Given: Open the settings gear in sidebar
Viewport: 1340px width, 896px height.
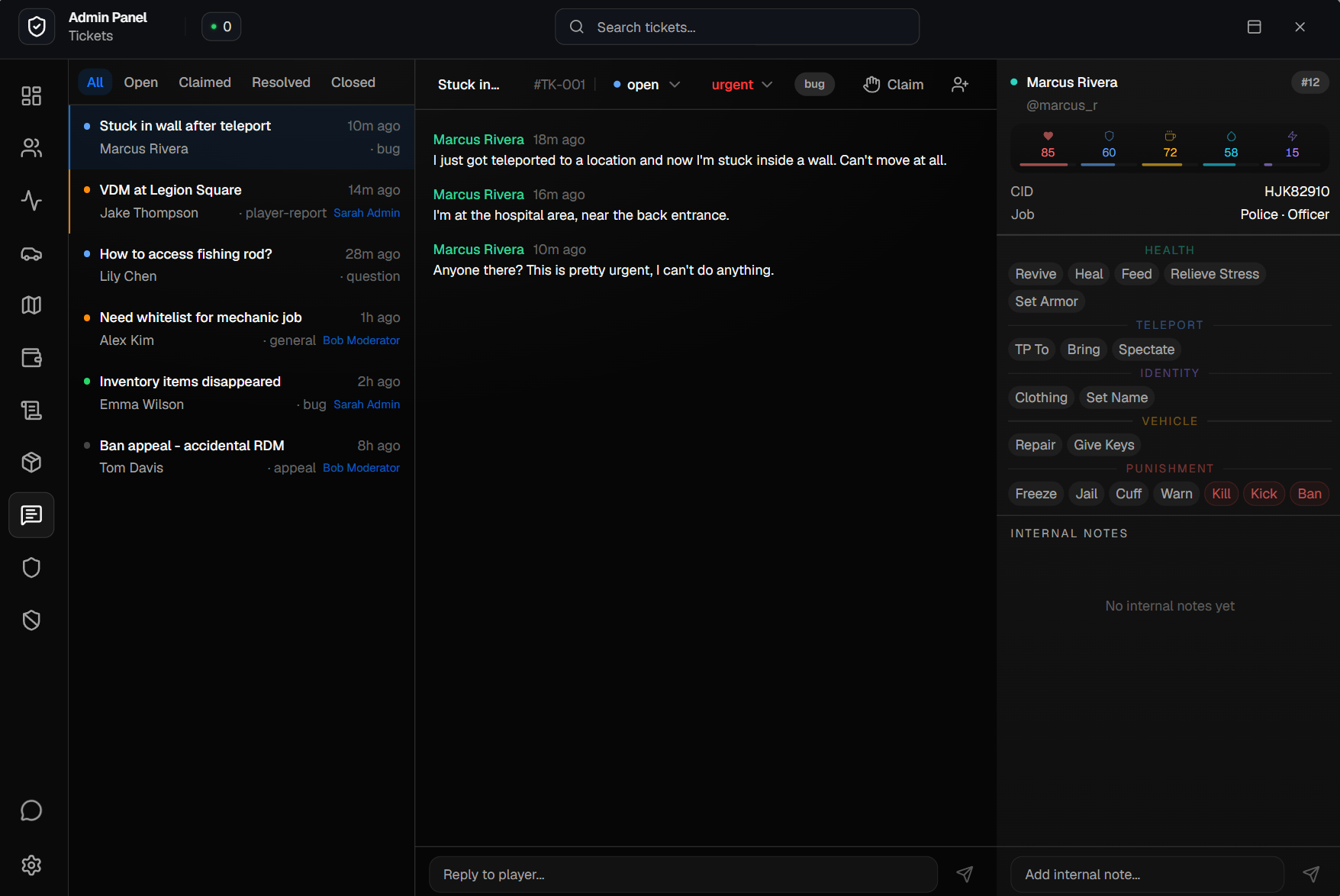Looking at the screenshot, I should pos(31,865).
